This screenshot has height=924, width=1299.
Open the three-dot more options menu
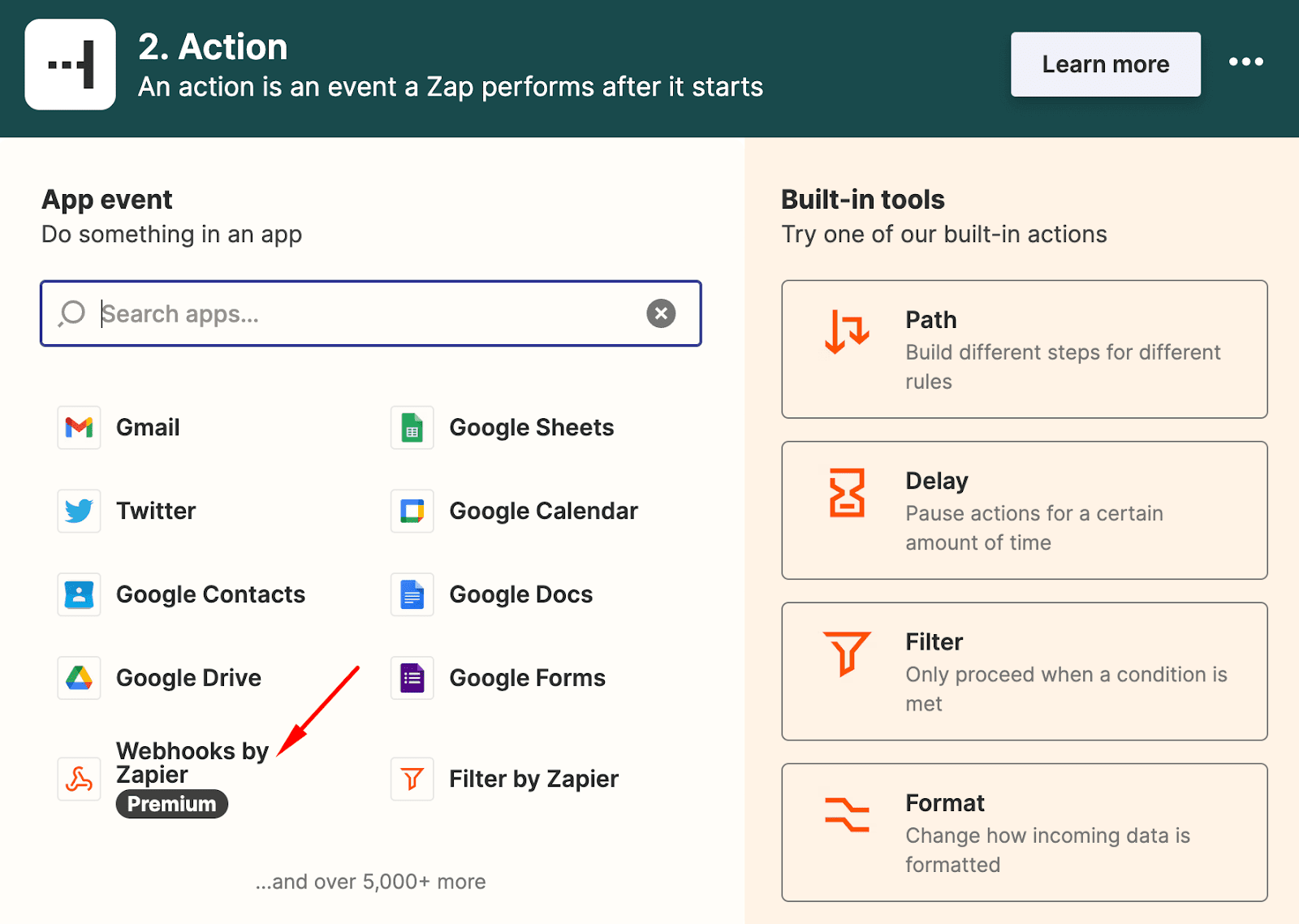(x=1245, y=62)
